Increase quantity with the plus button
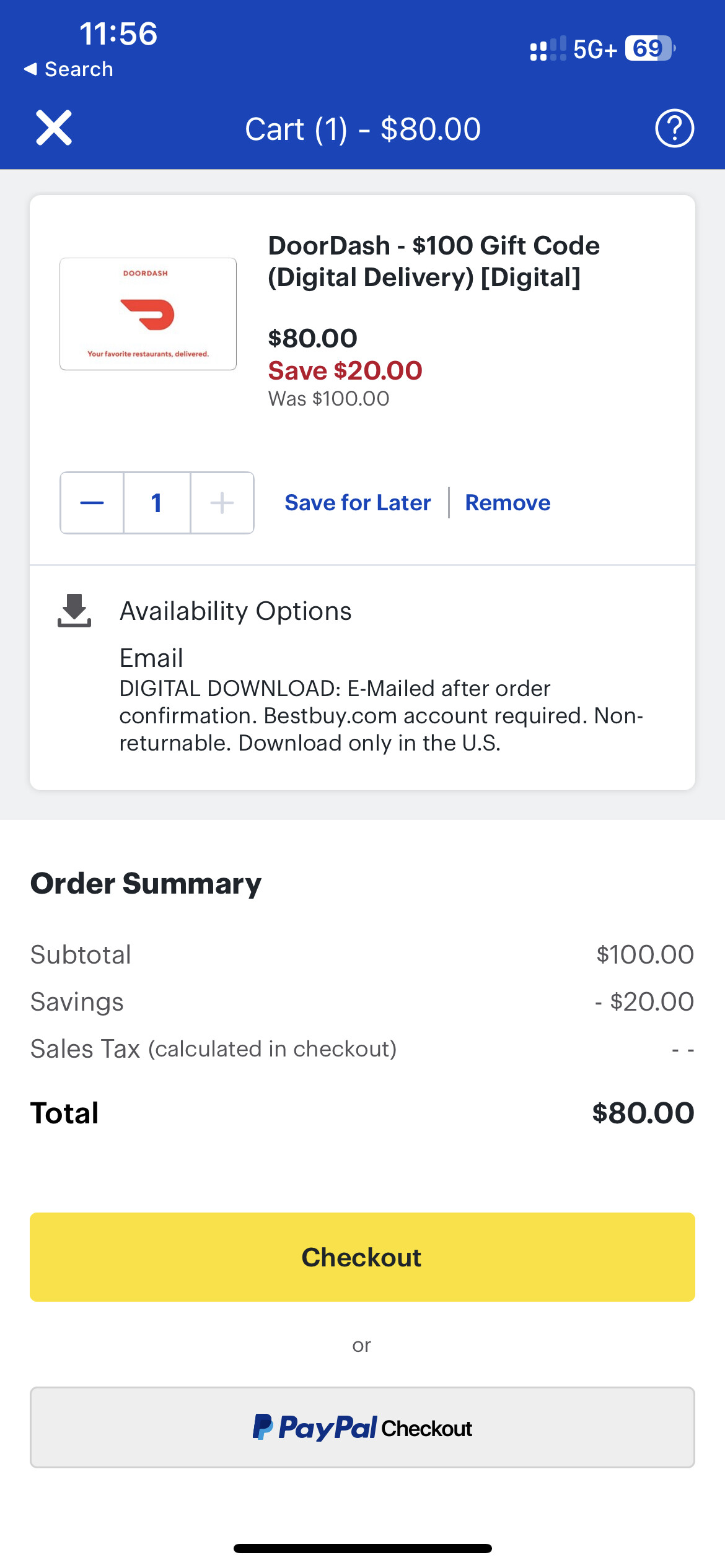The width and height of the screenshot is (725, 1568). (x=222, y=503)
